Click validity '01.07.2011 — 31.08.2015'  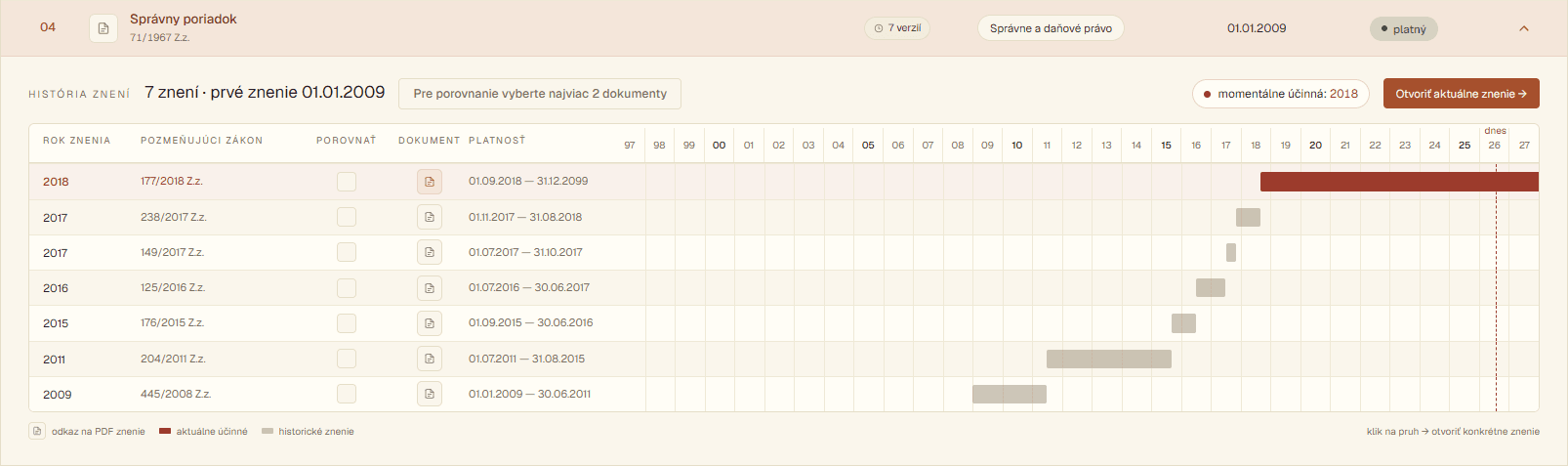click(527, 359)
